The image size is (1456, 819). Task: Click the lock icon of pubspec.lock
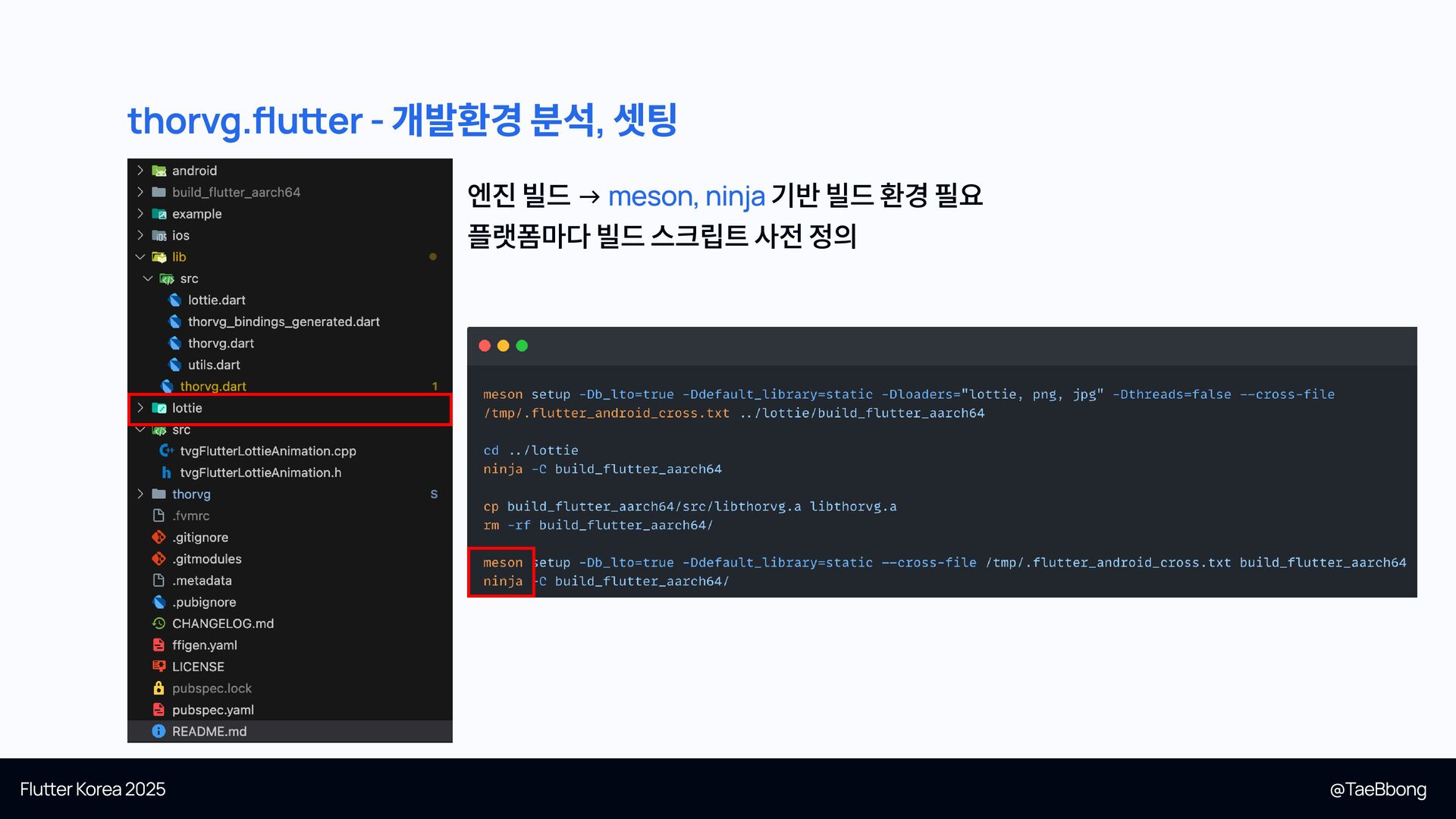click(x=158, y=689)
